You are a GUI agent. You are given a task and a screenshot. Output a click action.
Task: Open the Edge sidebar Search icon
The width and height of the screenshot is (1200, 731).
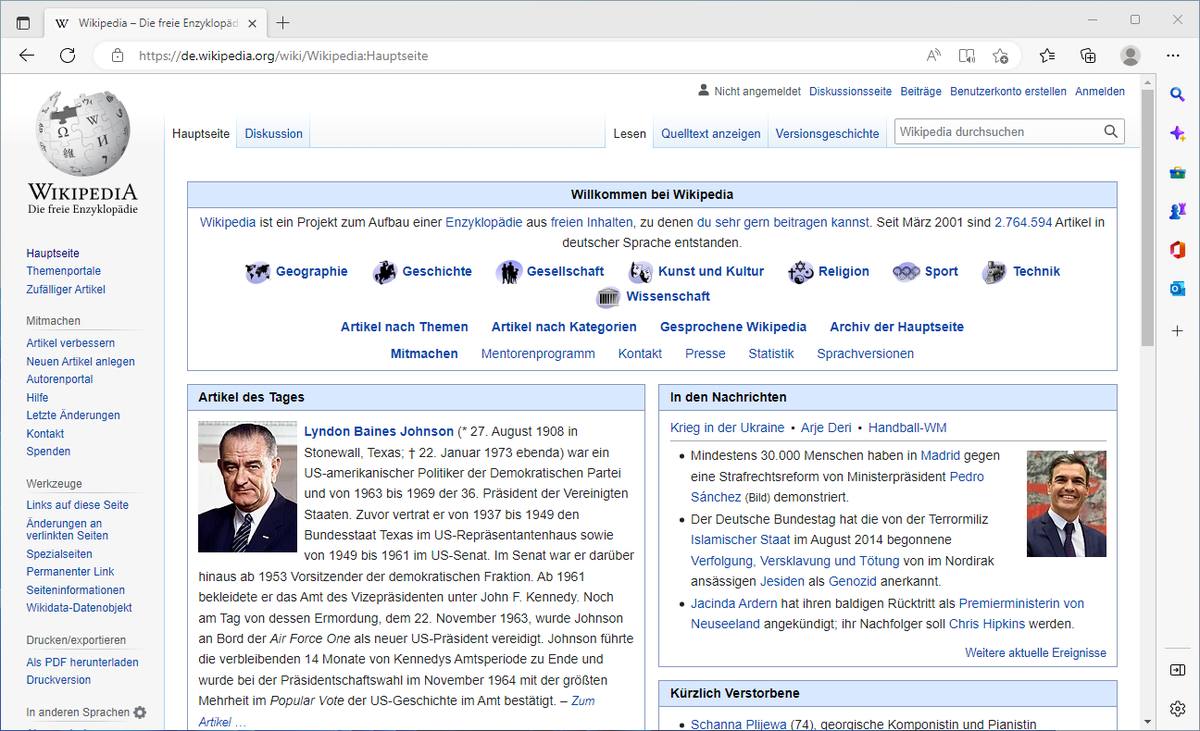(1177, 95)
